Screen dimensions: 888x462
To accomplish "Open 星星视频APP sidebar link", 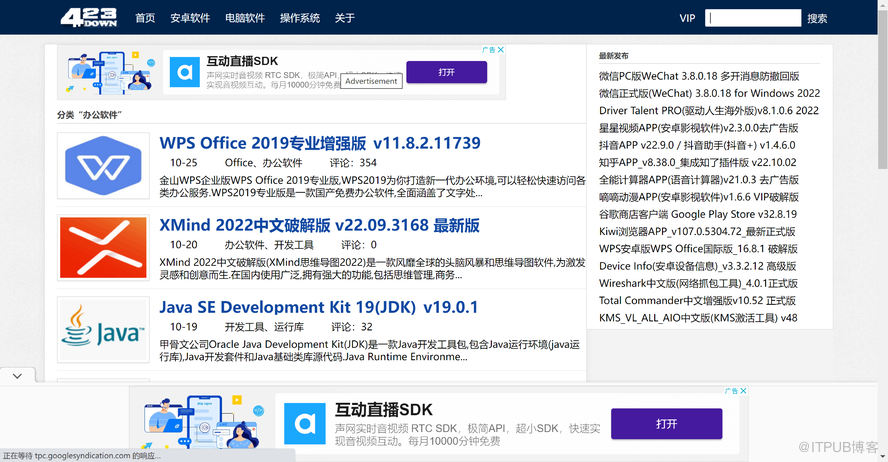I will [699, 128].
